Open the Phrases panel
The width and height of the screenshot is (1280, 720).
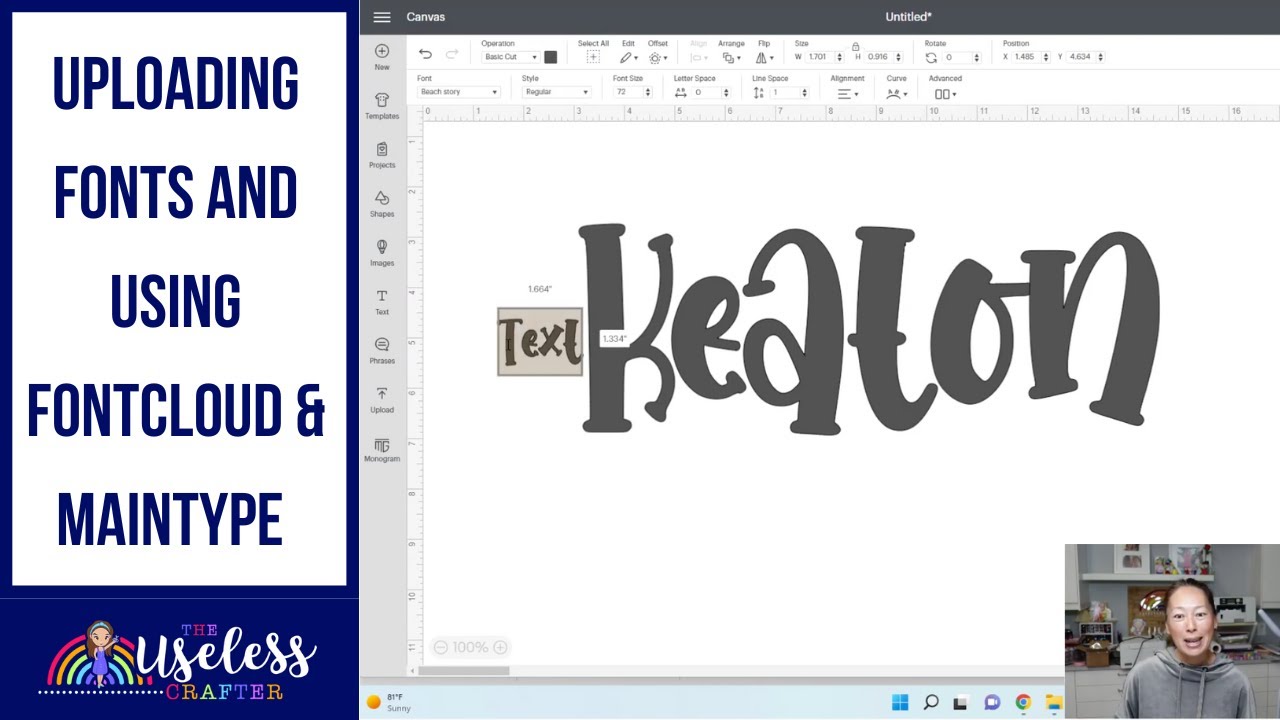tap(382, 351)
